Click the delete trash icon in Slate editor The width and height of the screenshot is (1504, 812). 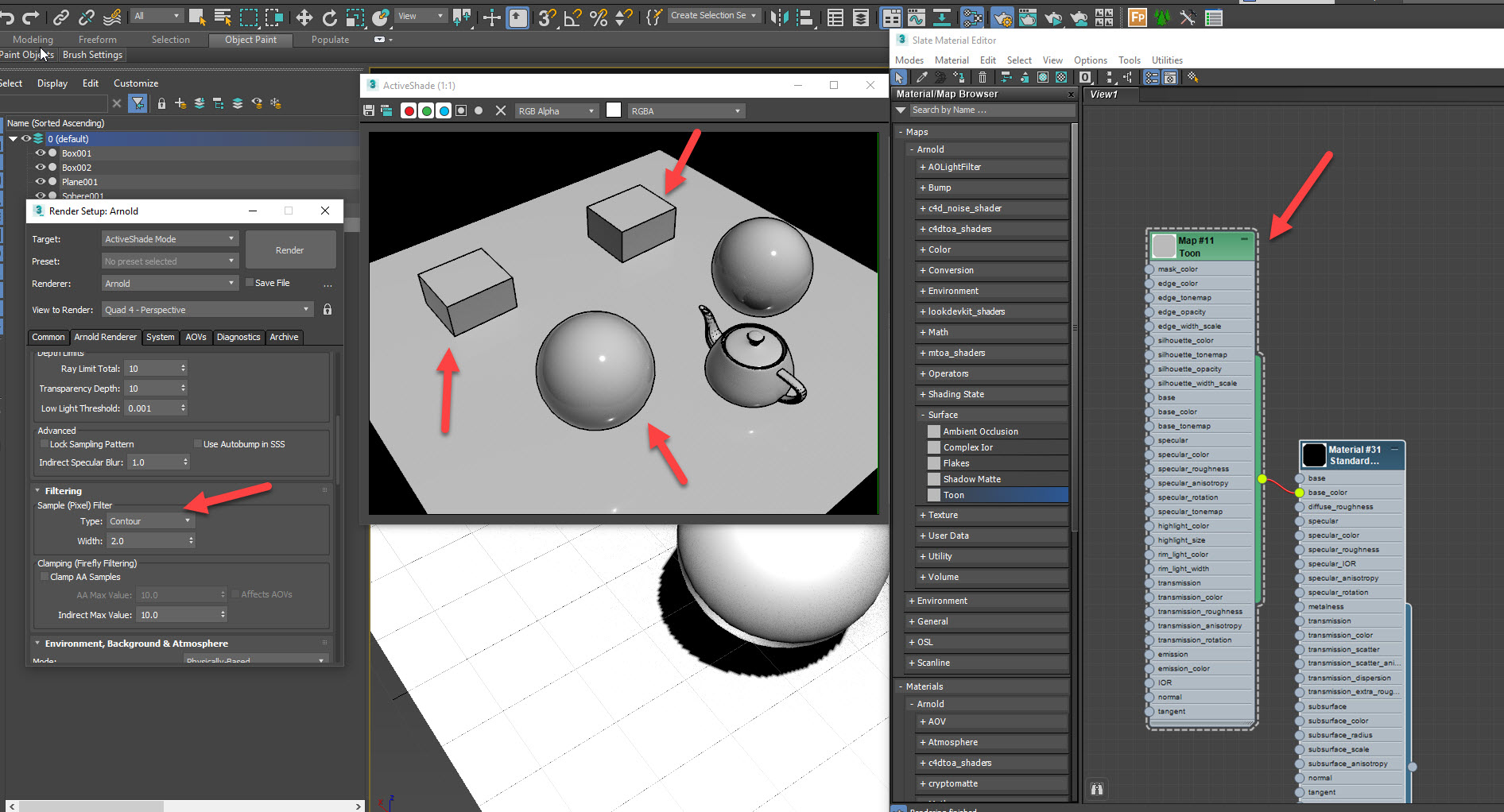tap(983, 77)
